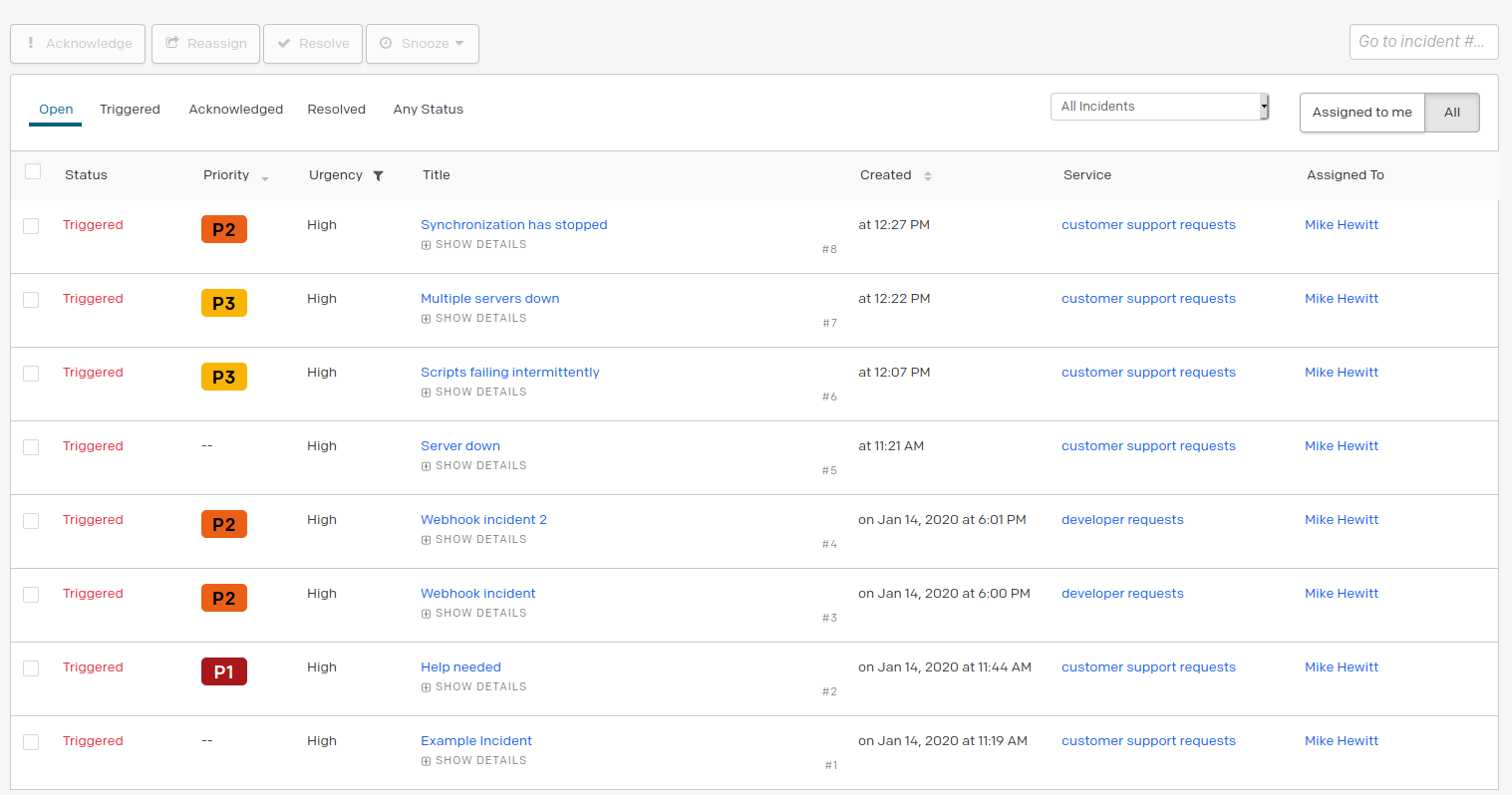1512x795 pixels.
Task: Select the Resolve checkmark icon
Action: pos(286,43)
